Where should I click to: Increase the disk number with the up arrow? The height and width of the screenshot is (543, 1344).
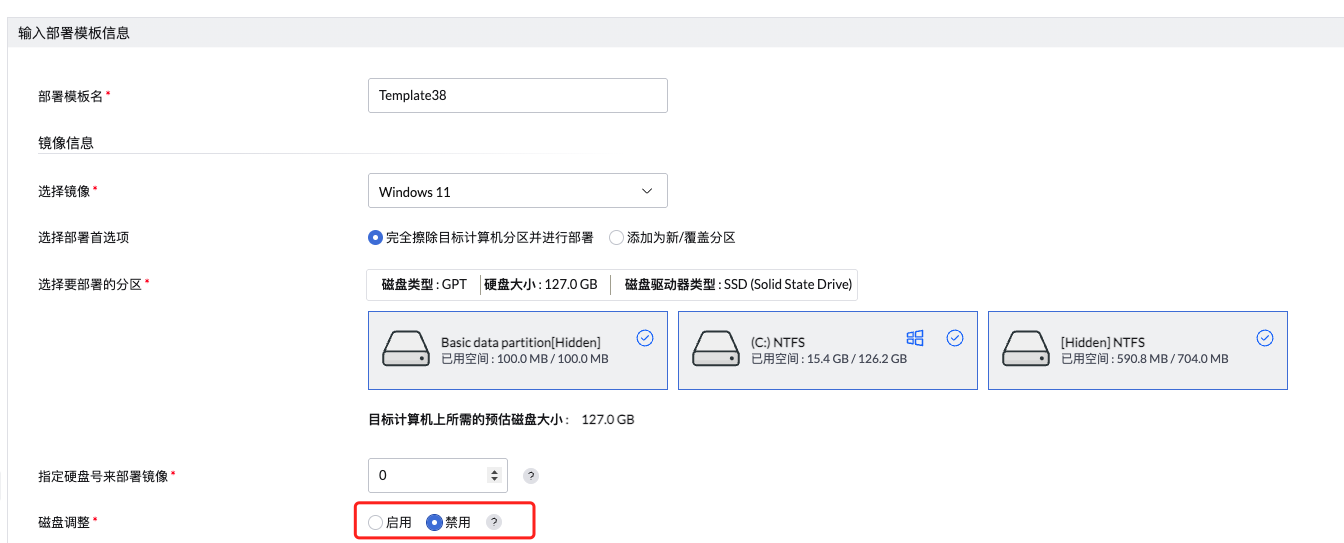[x=493, y=471]
